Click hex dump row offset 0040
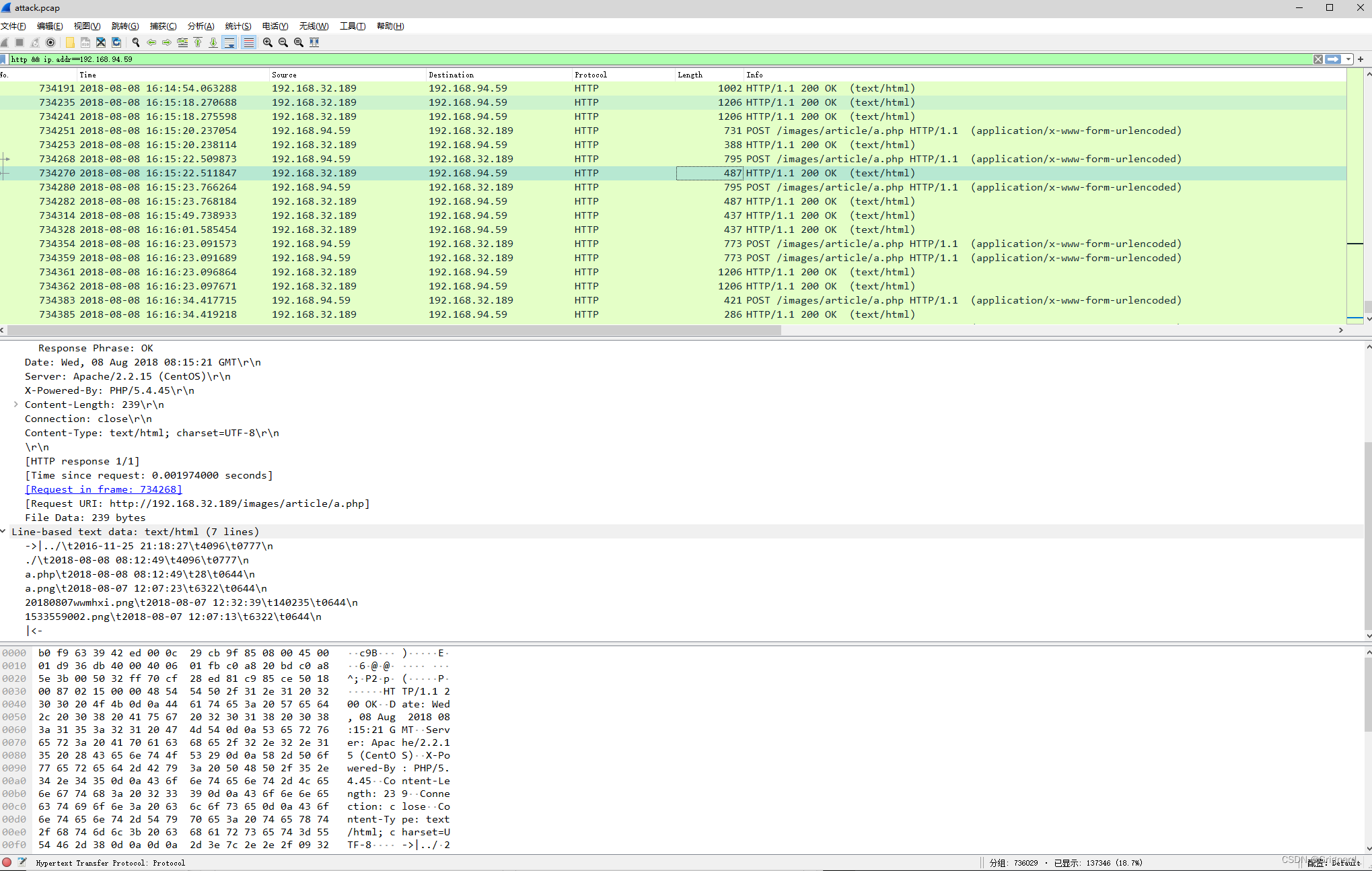This screenshot has height=871, width=1372. 225,704
